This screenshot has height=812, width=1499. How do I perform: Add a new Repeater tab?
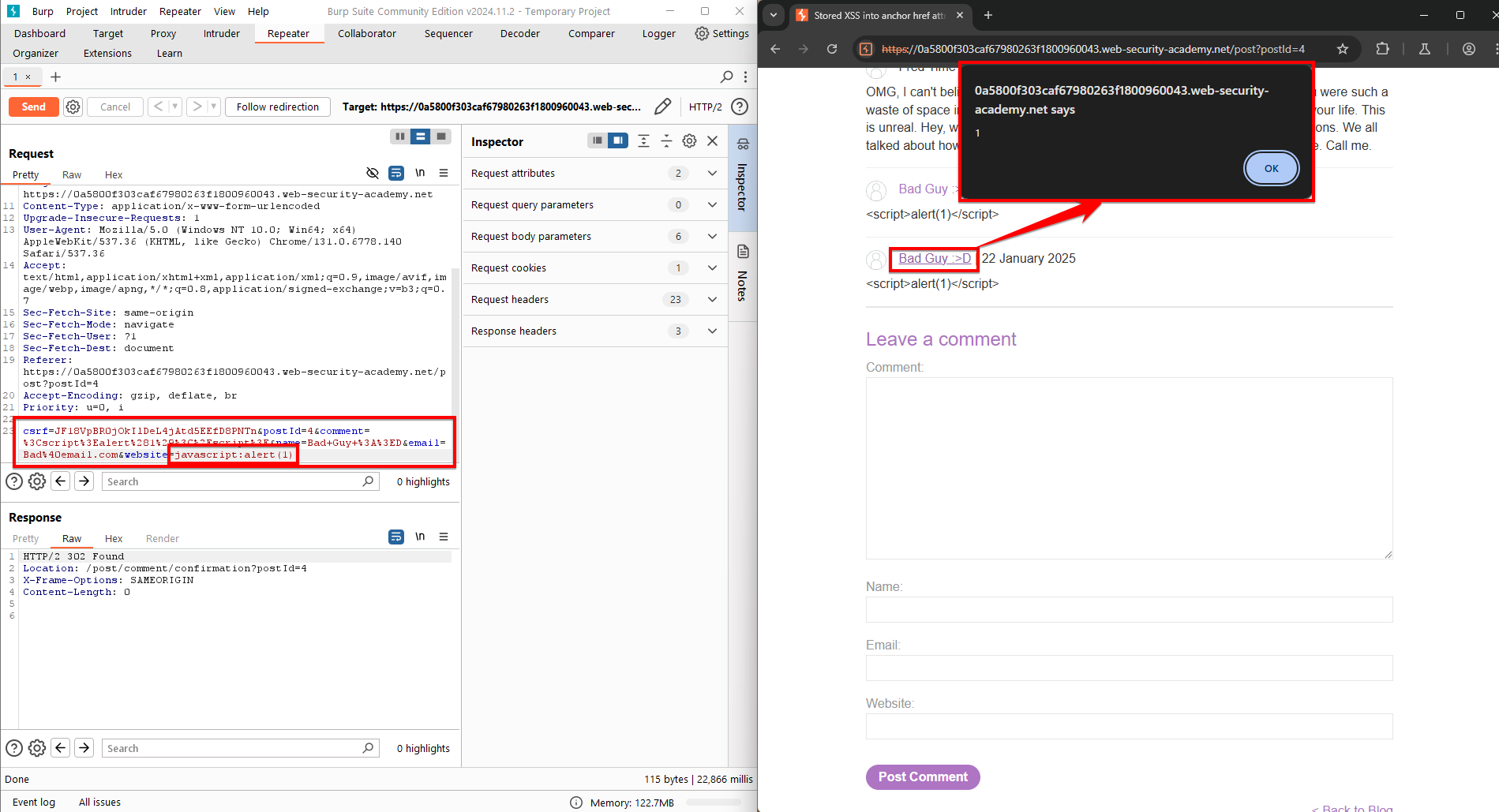coord(55,77)
